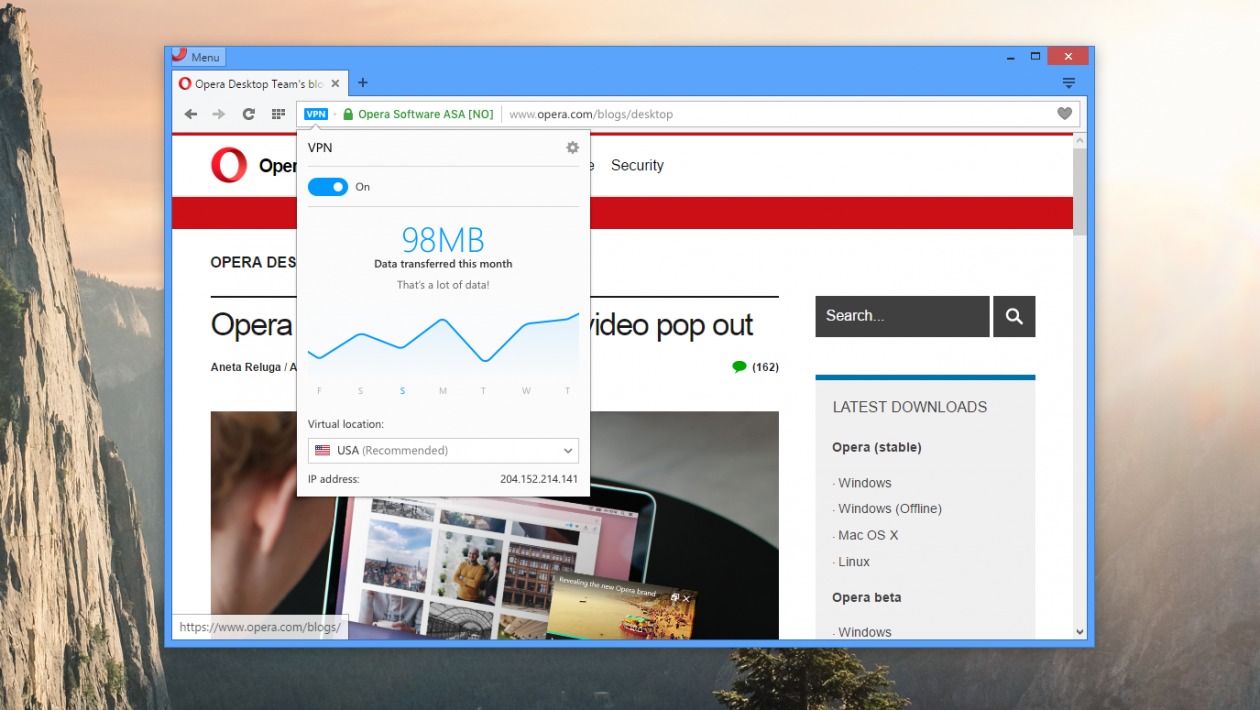Viewport: 1260px width, 710px height.
Task: Click the VPN data usage graph
Action: point(443,343)
